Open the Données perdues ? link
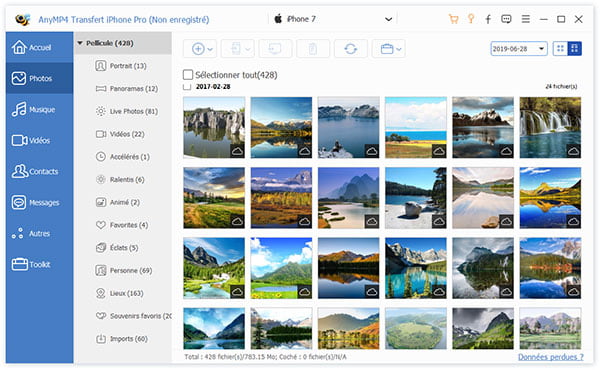Image resolution: width=600 pixels, height=370 pixels. point(551,357)
